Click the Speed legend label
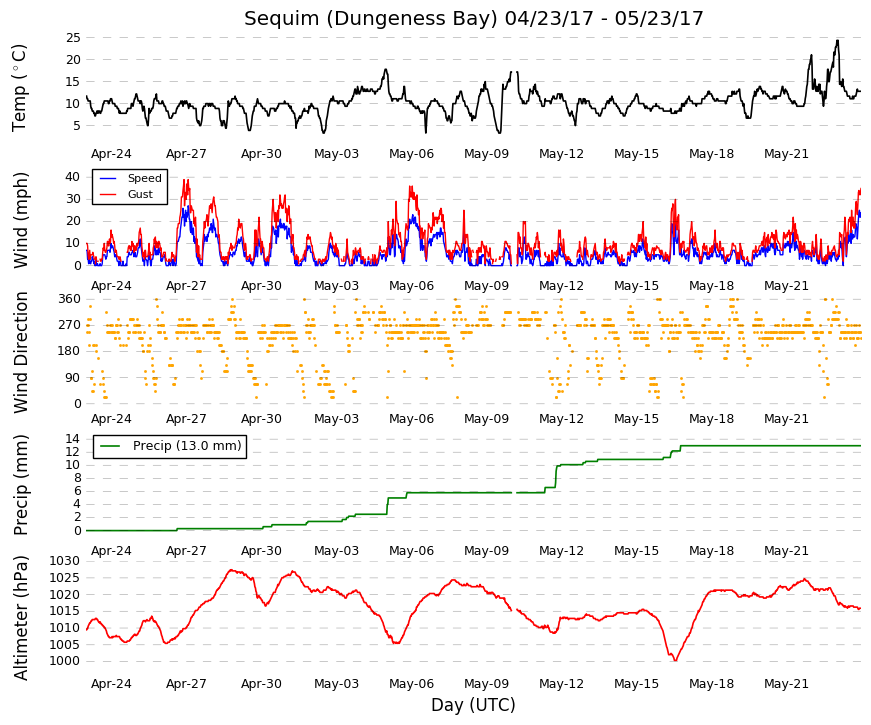Screen dimensions: 871x725 (144, 178)
